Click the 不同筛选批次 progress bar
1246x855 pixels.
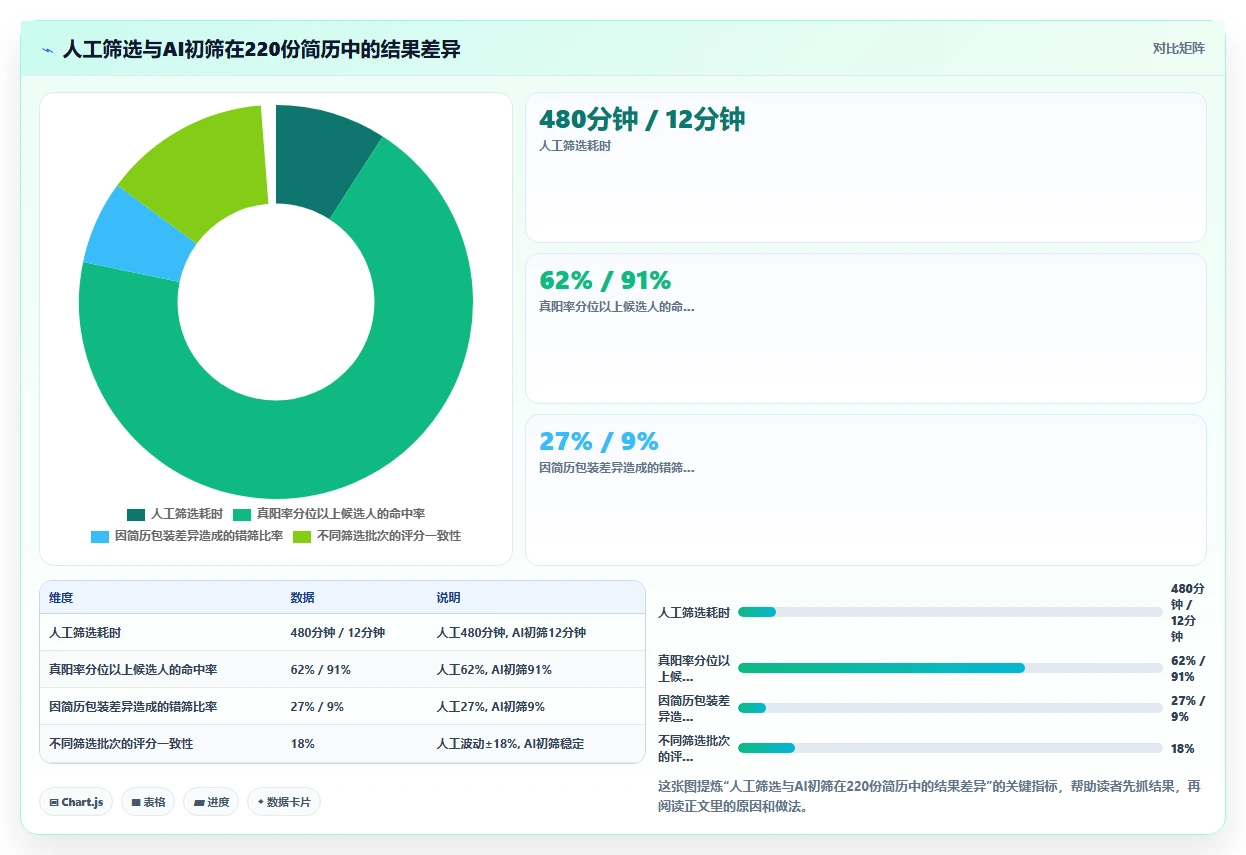click(x=950, y=748)
